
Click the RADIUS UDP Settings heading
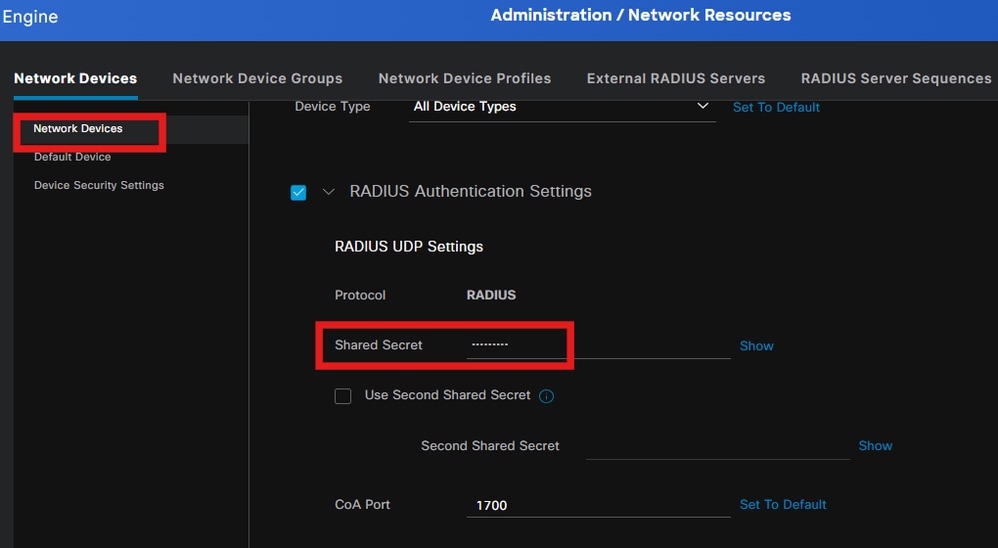pos(409,246)
